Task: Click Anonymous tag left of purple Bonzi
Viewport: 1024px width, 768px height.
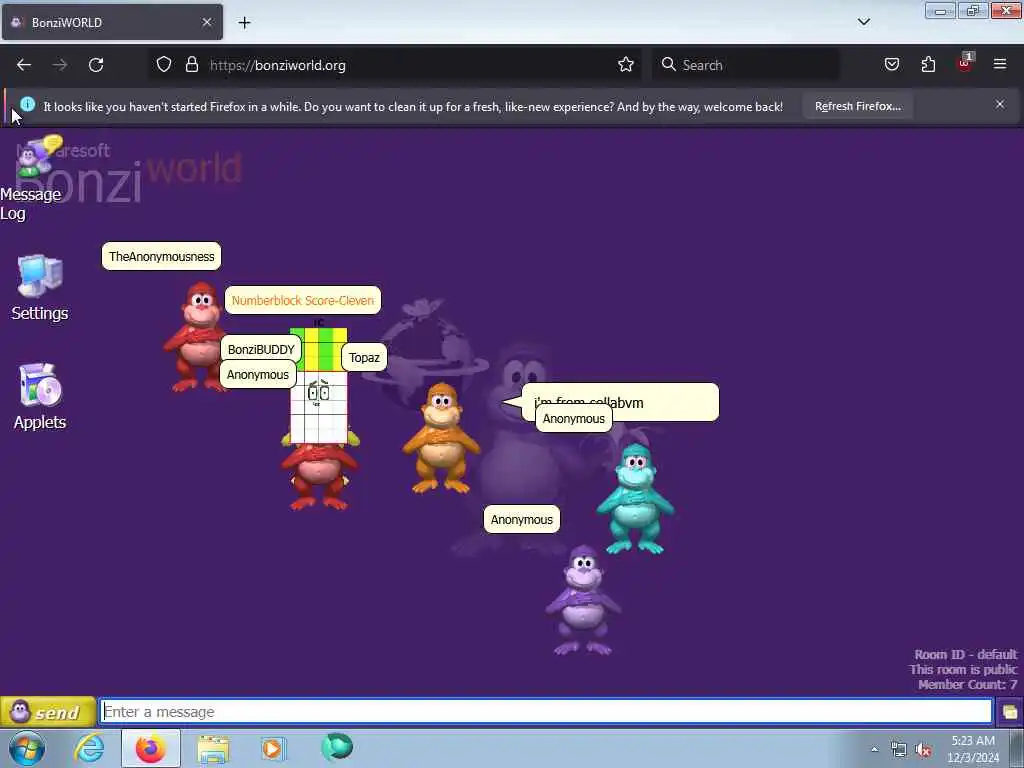Action: [522, 519]
